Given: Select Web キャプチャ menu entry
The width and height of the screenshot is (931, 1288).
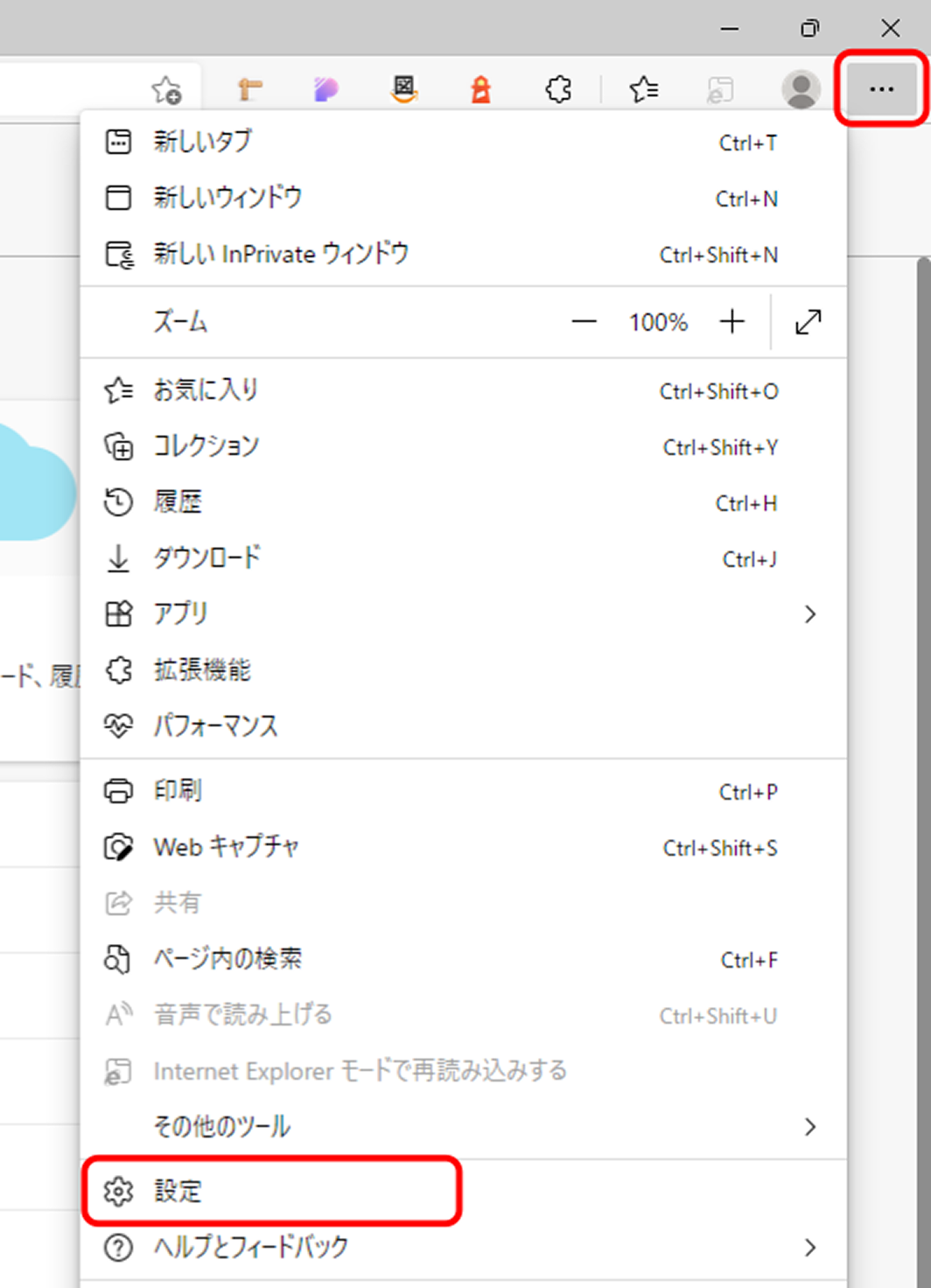Looking at the screenshot, I should [x=464, y=847].
